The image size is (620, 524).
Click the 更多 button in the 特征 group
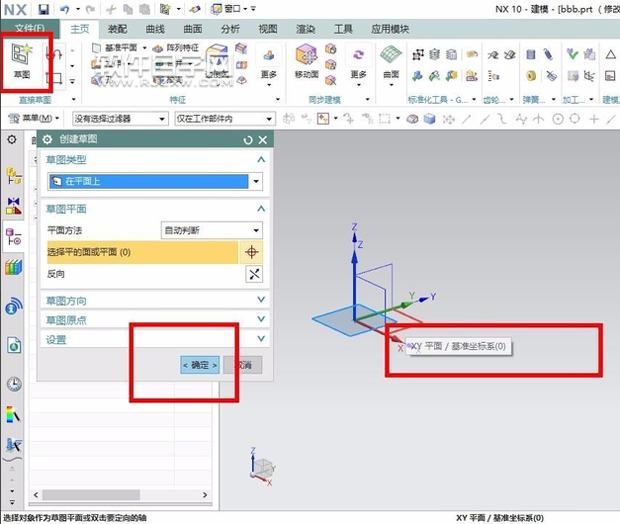coord(268,65)
